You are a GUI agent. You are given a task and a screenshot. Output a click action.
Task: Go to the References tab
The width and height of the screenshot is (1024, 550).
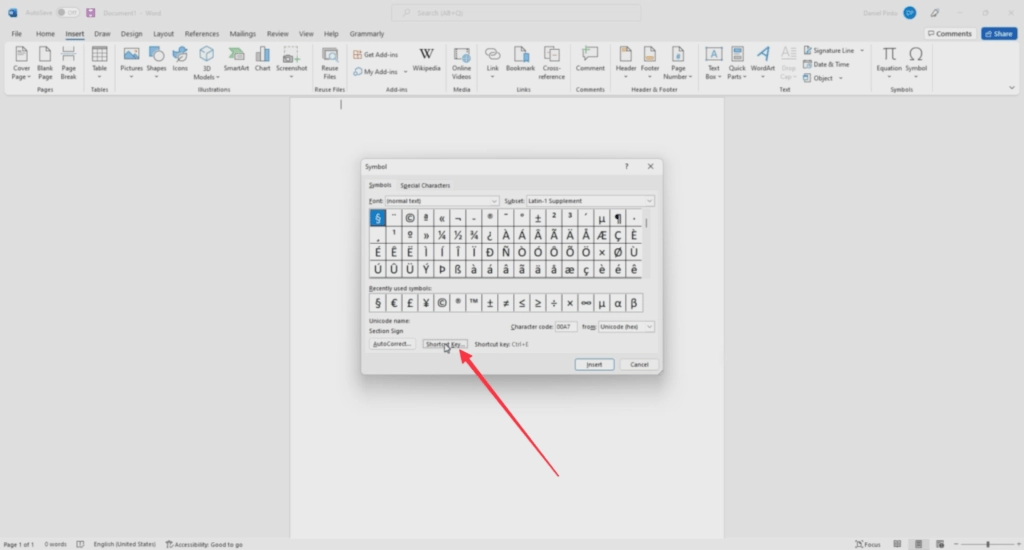tap(202, 33)
